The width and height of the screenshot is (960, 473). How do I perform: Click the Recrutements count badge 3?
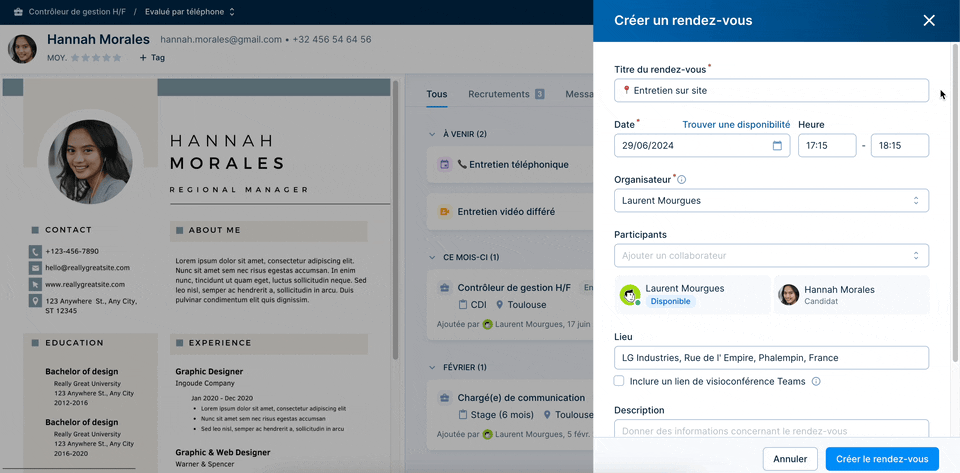(539, 94)
